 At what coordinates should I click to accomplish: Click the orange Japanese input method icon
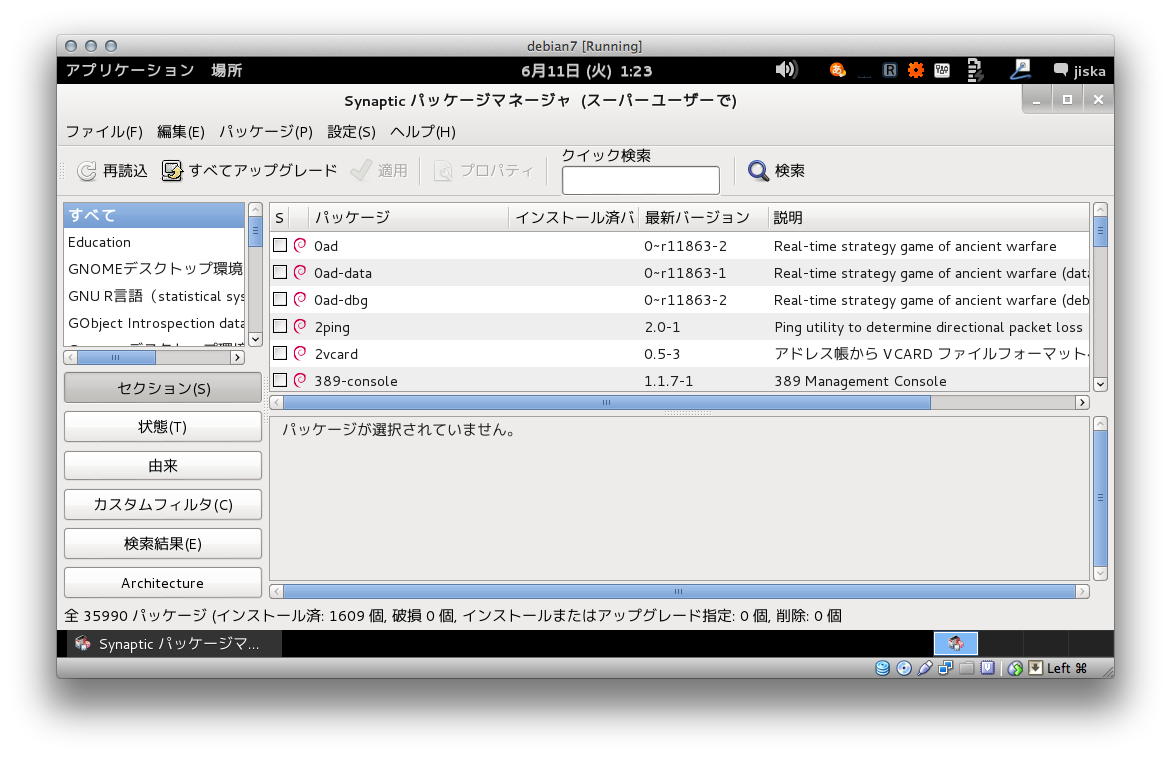click(x=838, y=70)
